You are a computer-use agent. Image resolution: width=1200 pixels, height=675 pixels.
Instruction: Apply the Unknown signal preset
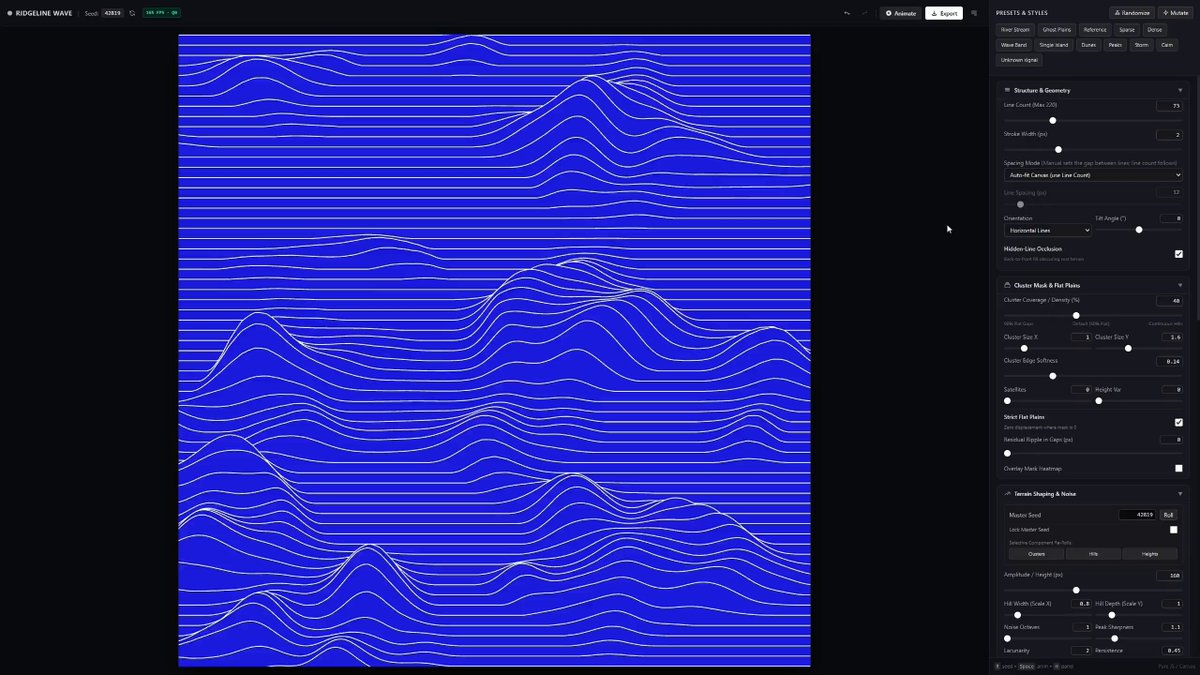[x=1019, y=60]
